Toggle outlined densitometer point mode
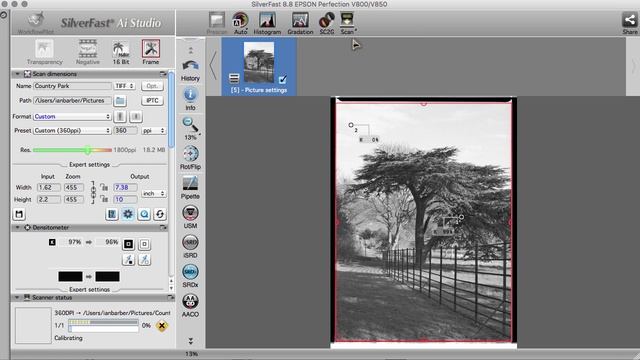 144,244
